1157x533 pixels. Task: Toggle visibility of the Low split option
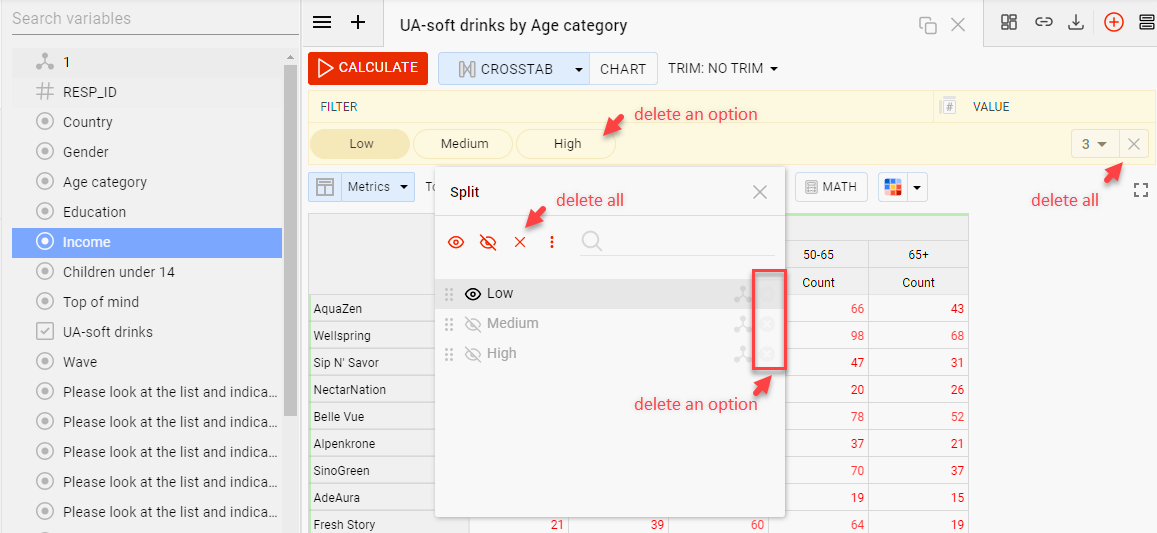(473, 294)
